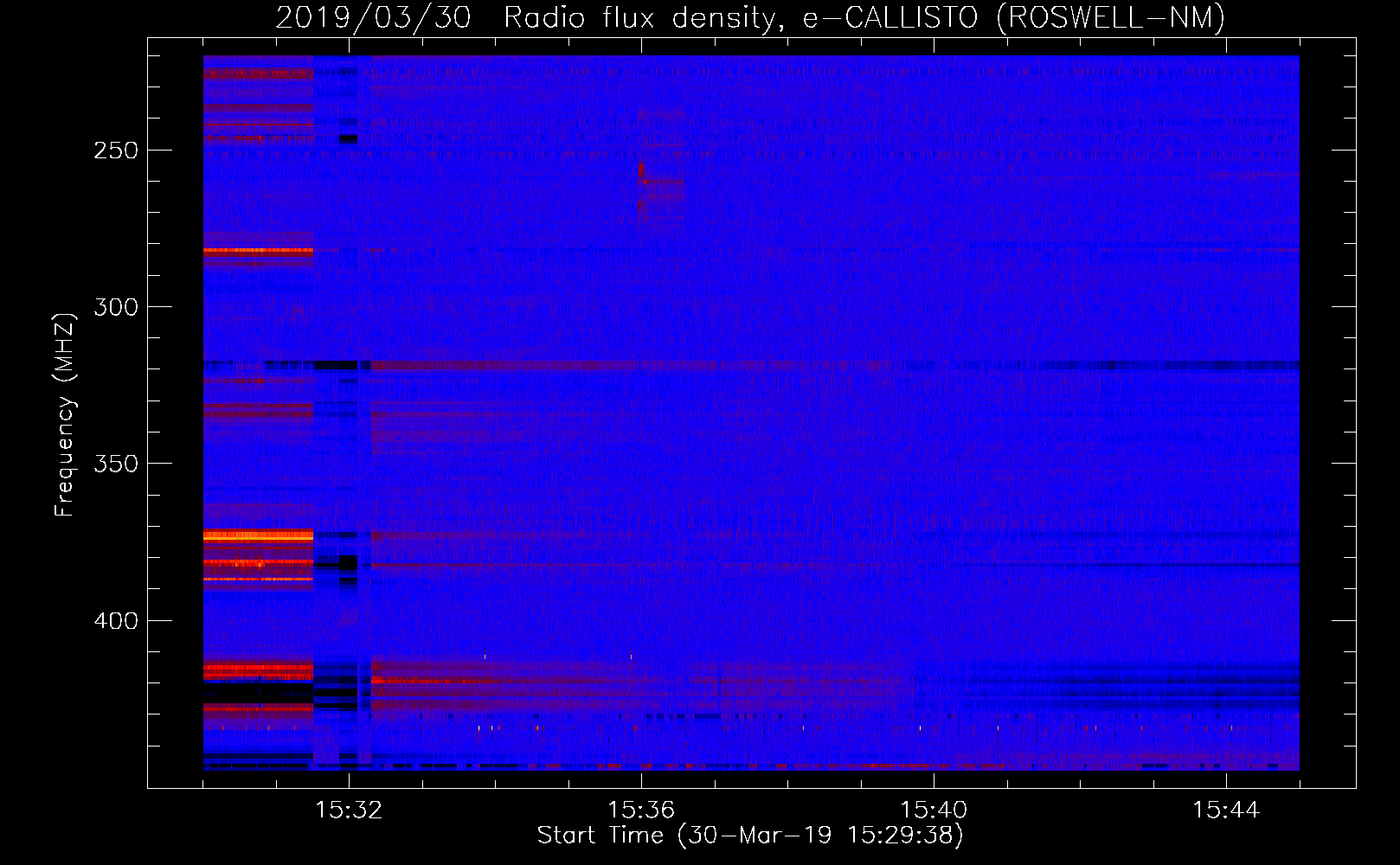Click the 15:36 time tick label
The height and width of the screenshot is (865, 1400).
[x=641, y=811]
